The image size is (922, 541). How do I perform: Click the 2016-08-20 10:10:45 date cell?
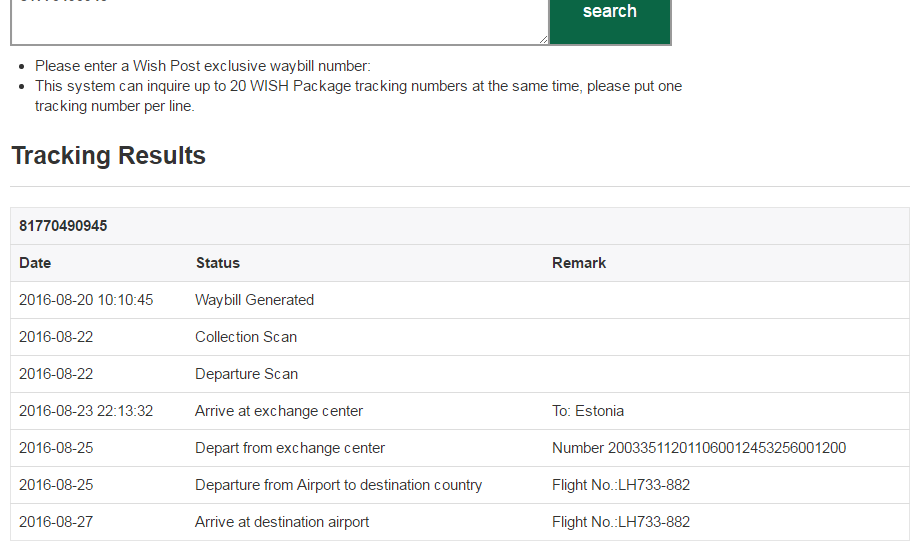pos(86,300)
